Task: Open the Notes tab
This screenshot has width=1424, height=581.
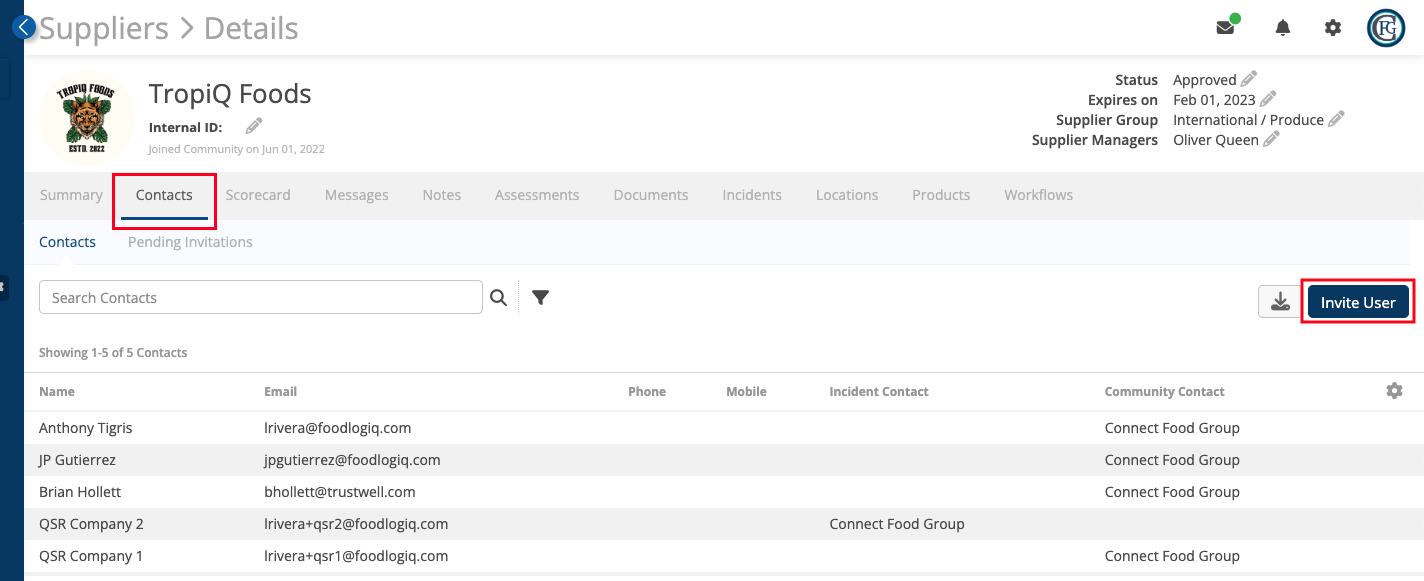Action: pos(442,195)
